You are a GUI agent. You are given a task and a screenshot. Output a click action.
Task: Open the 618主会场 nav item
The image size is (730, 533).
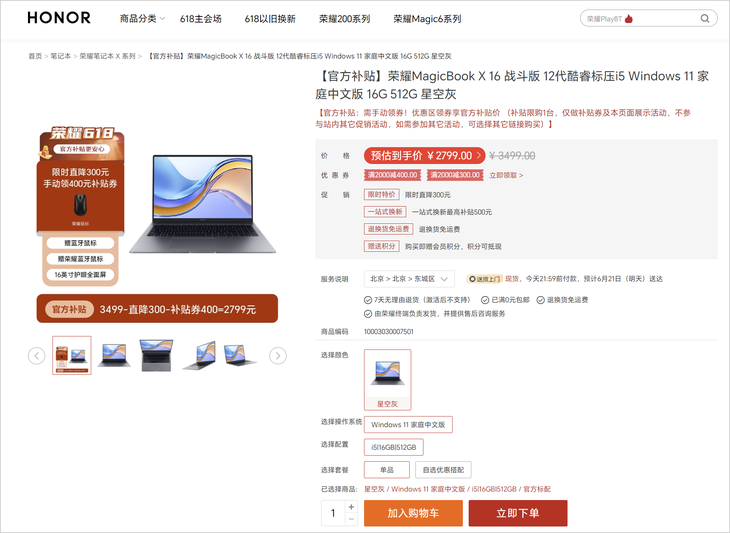point(201,19)
